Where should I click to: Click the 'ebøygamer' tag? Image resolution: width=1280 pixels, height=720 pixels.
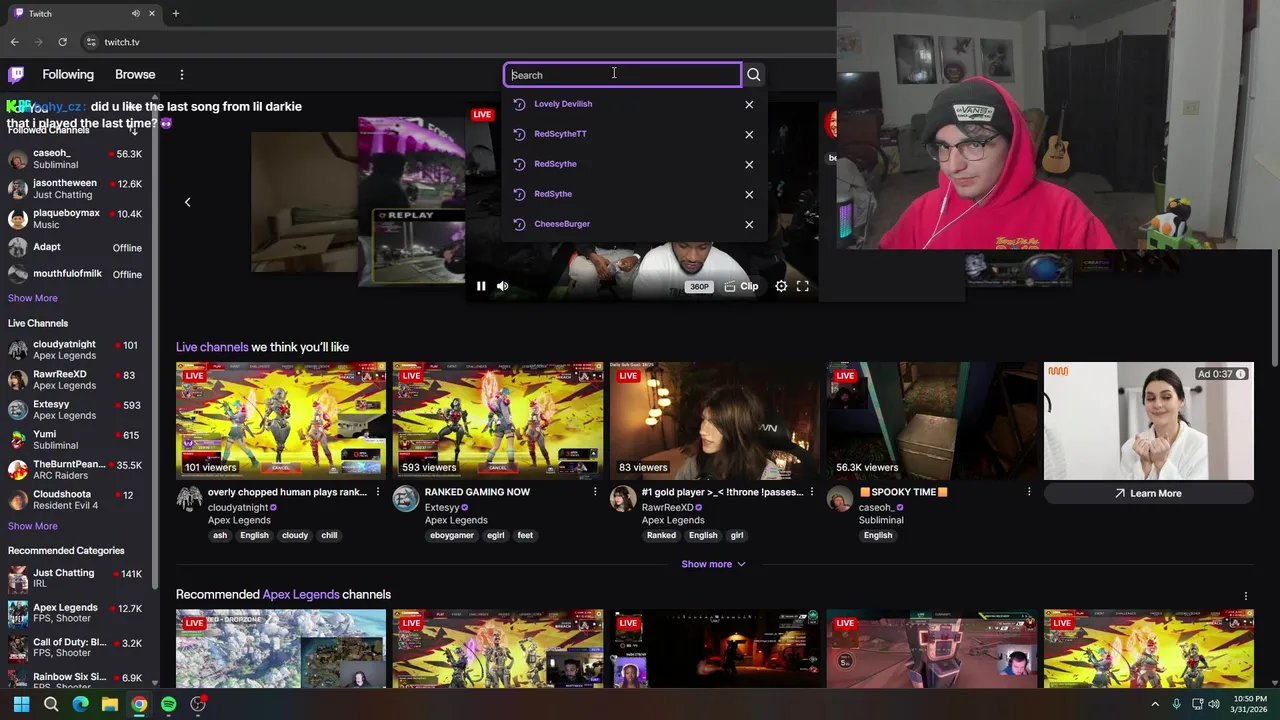(452, 535)
